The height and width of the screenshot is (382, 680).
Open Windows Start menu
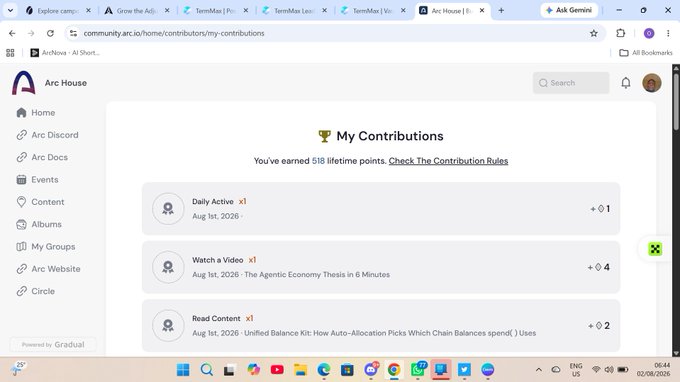tap(183, 370)
